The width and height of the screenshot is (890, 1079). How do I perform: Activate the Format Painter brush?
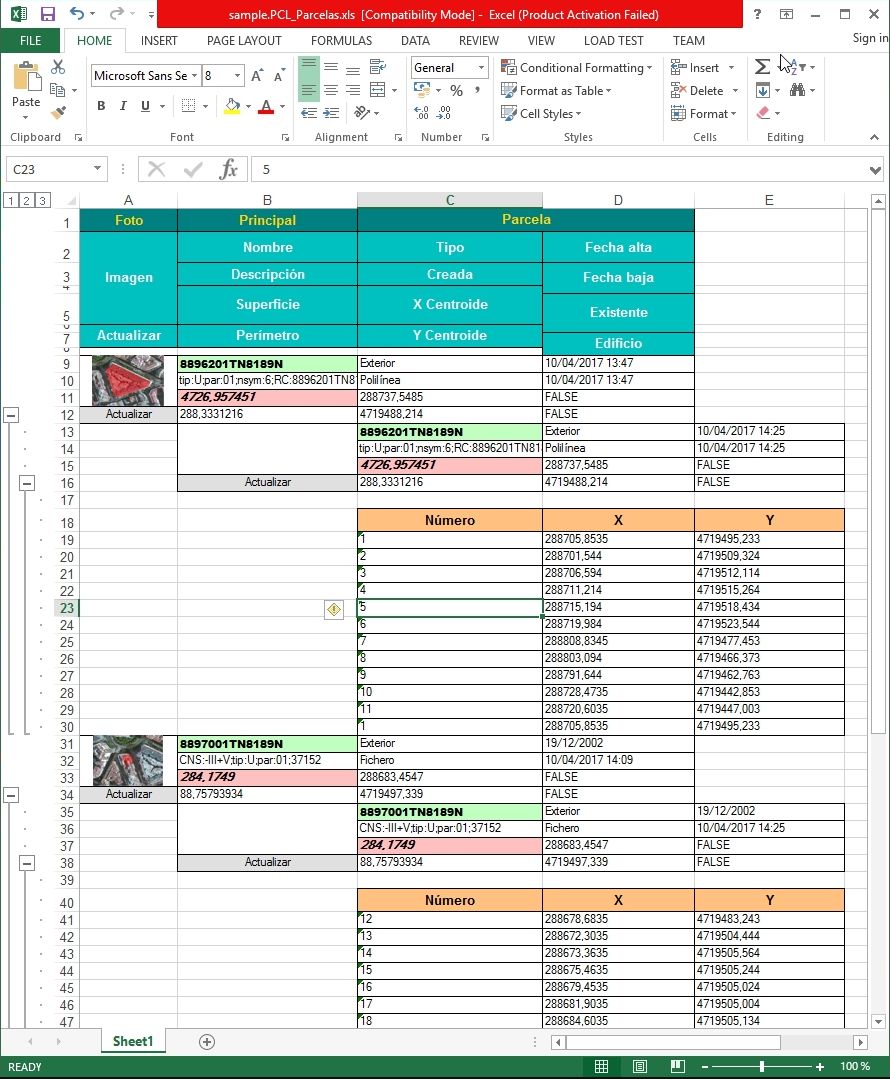click(x=59, y=112)
